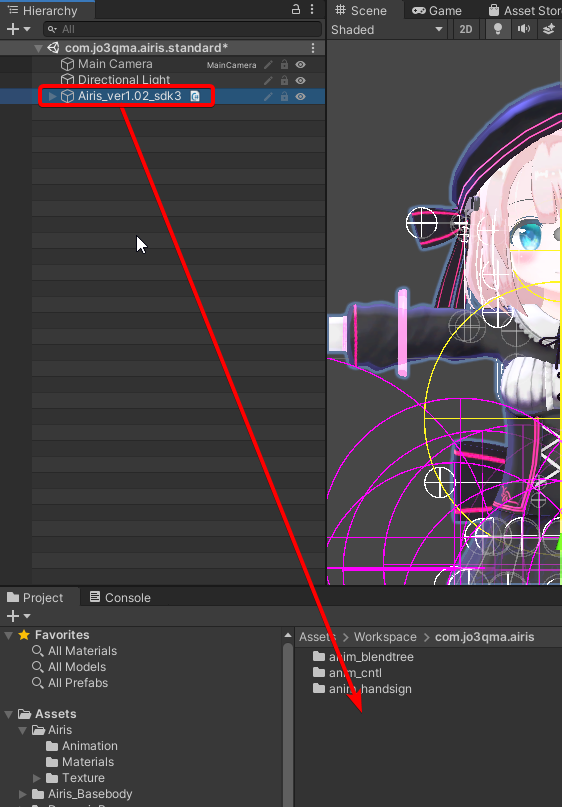
Task: Select Airis_ver1.02_sdk3 object
Action: 129,96
